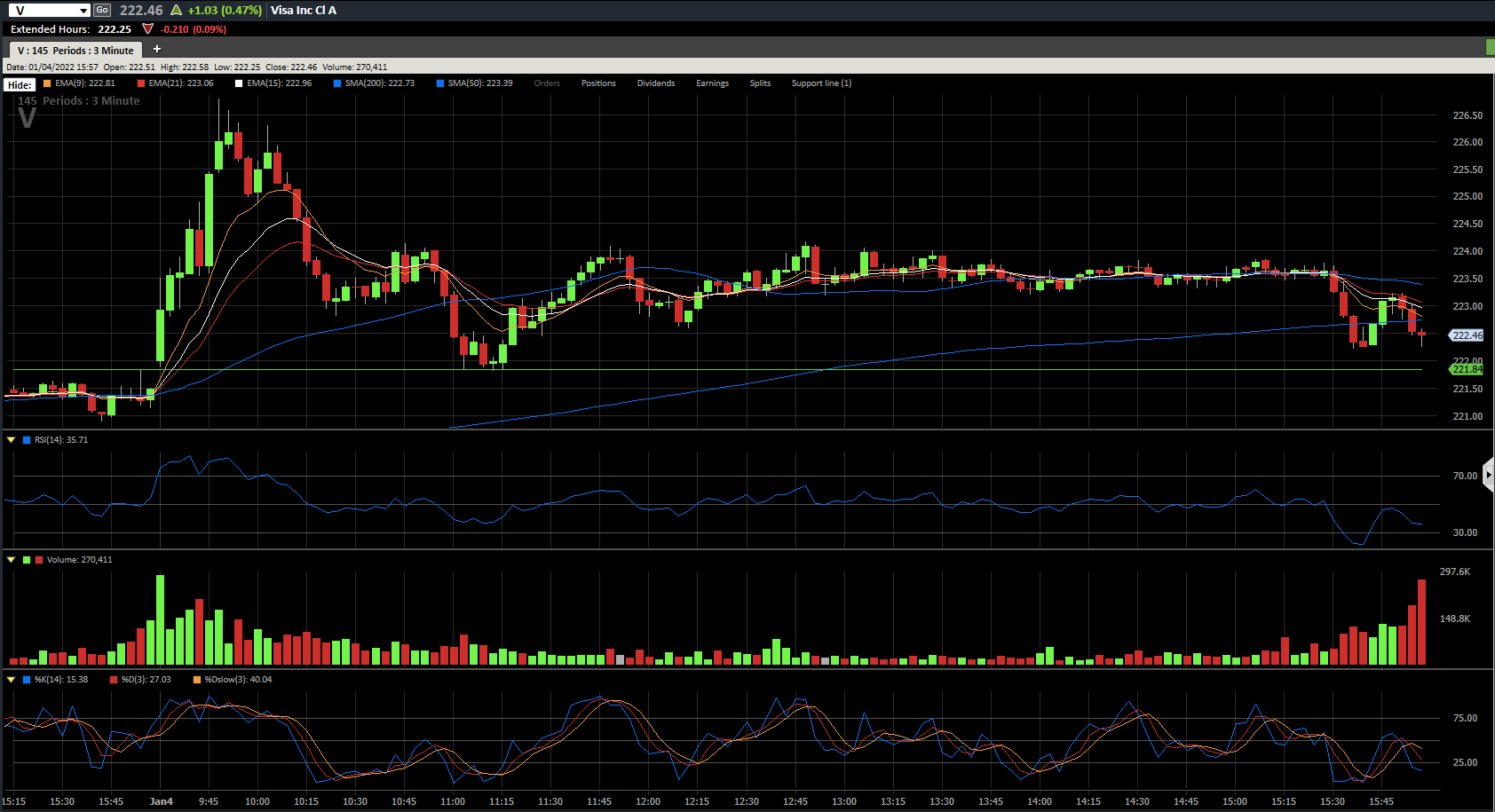Screen dimensions: 1495x812
Task: Collapse the RSI(14) panel triangle
Action: [x=11, y=439]
